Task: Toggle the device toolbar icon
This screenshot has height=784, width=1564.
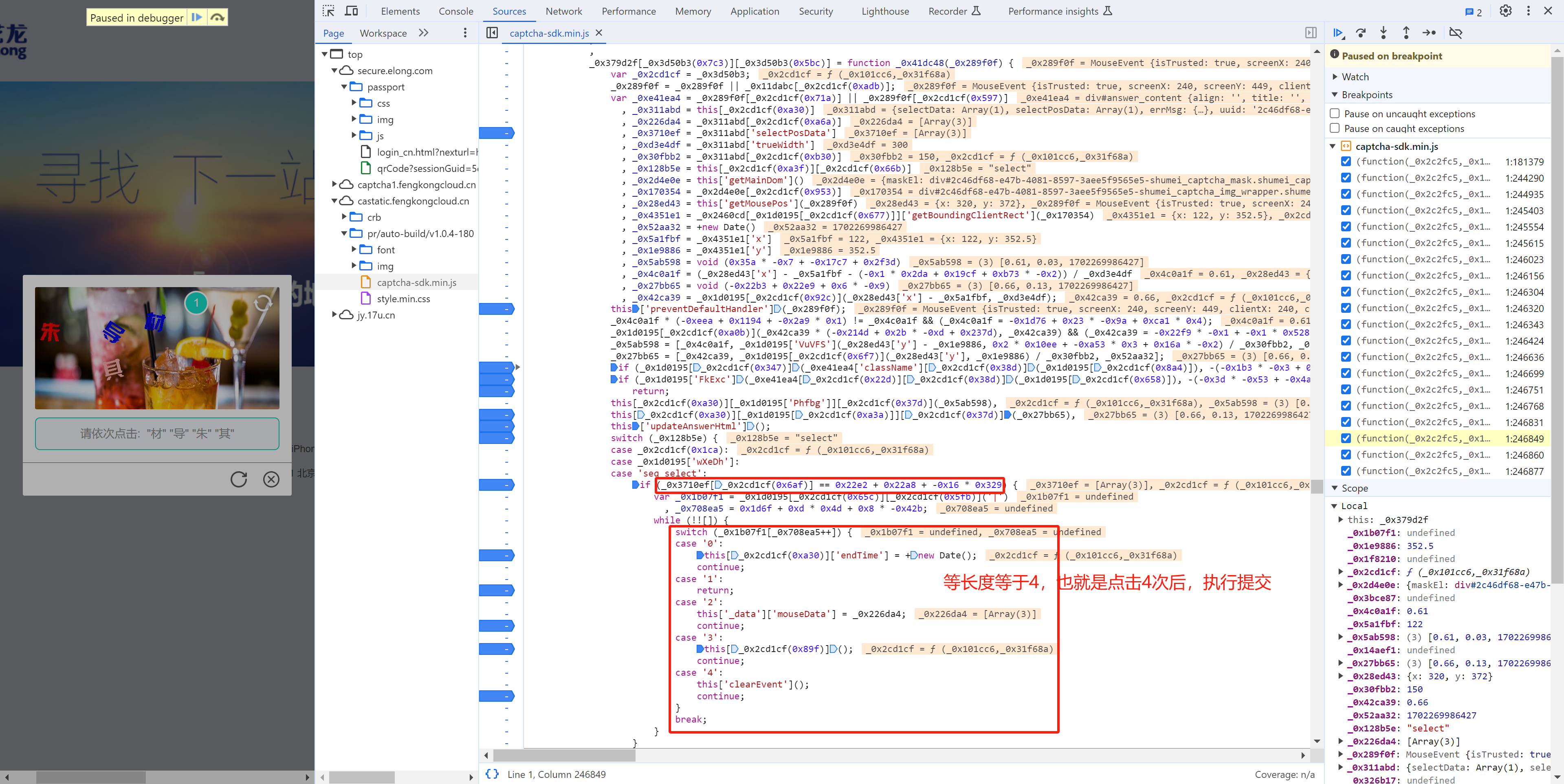Action: 351,11
